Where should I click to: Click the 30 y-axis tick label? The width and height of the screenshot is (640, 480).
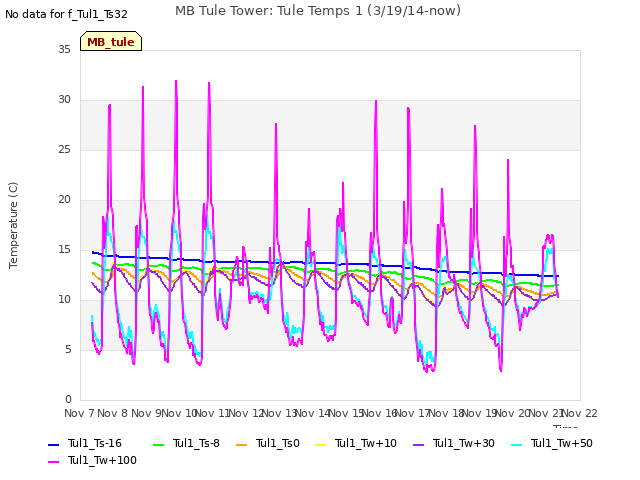click(x=64, y=99)
